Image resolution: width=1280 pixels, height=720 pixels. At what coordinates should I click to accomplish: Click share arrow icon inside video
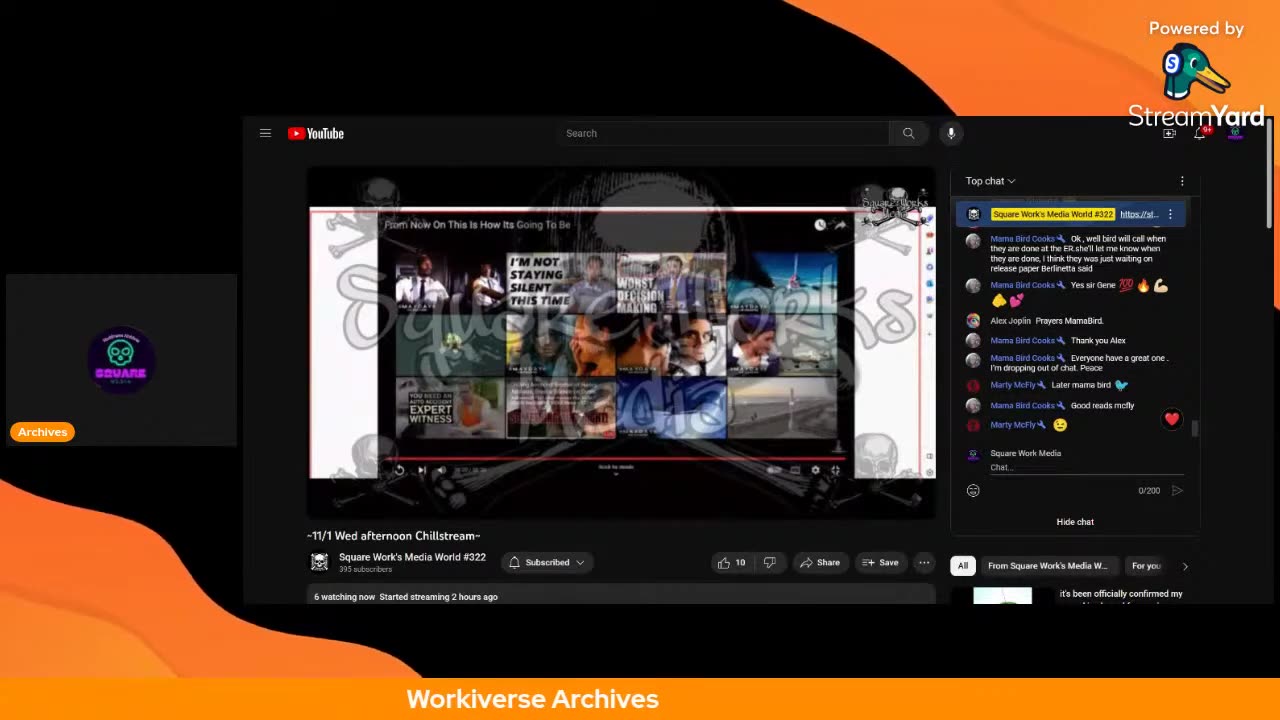pyautogui.click(x=840, y=225)
